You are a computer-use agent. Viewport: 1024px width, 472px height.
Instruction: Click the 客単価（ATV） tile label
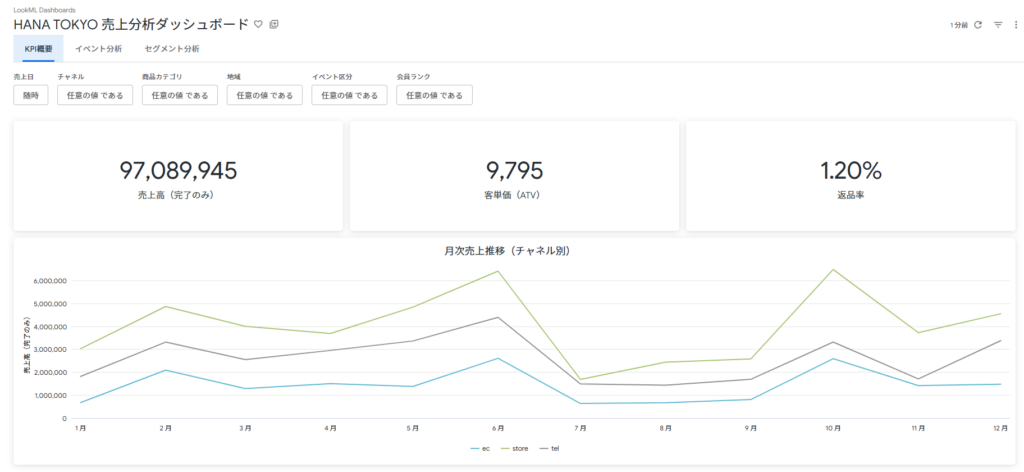[x=515, y=195]
